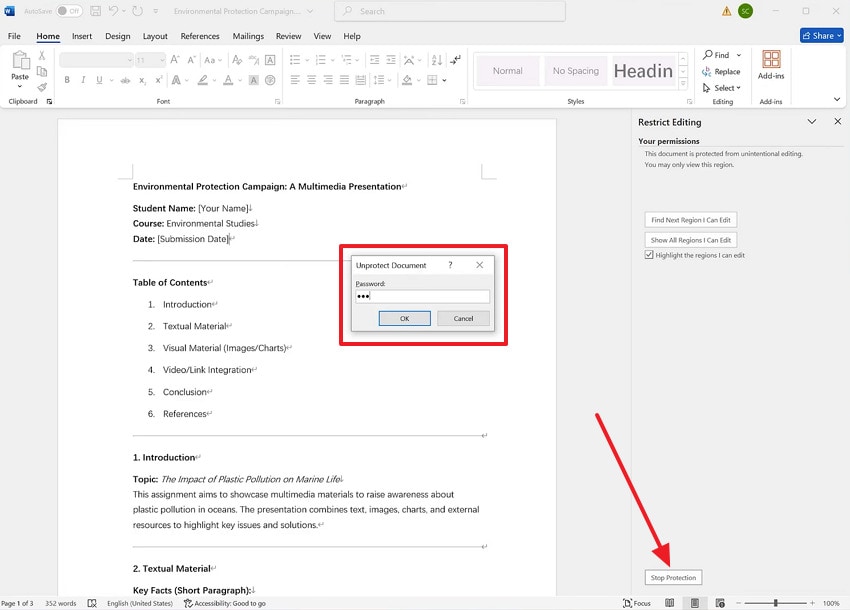The height and width of the screenshot is (610, 850).
Task: Open the Layout tab
Action: pyautogui.click(x=155, y=36)
